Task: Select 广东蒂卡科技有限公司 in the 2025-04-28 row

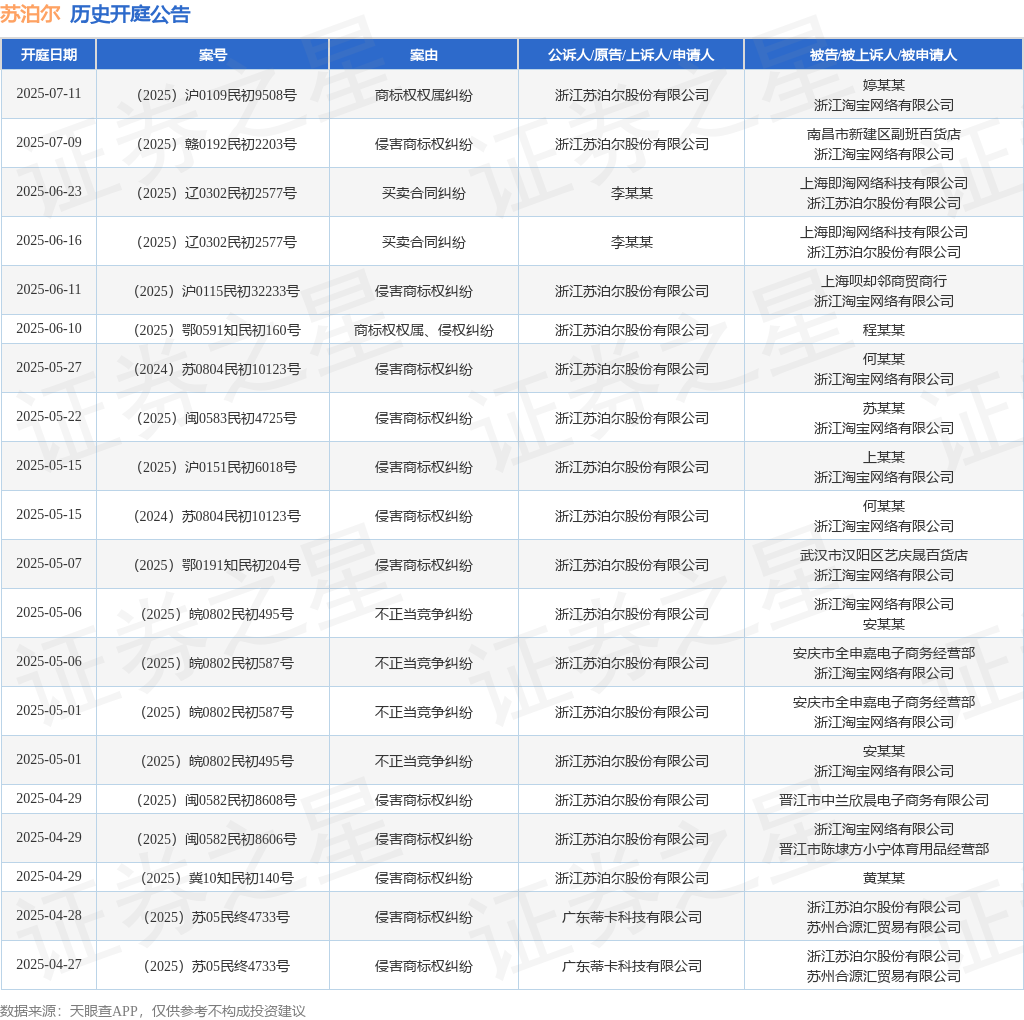Action: 632,918
